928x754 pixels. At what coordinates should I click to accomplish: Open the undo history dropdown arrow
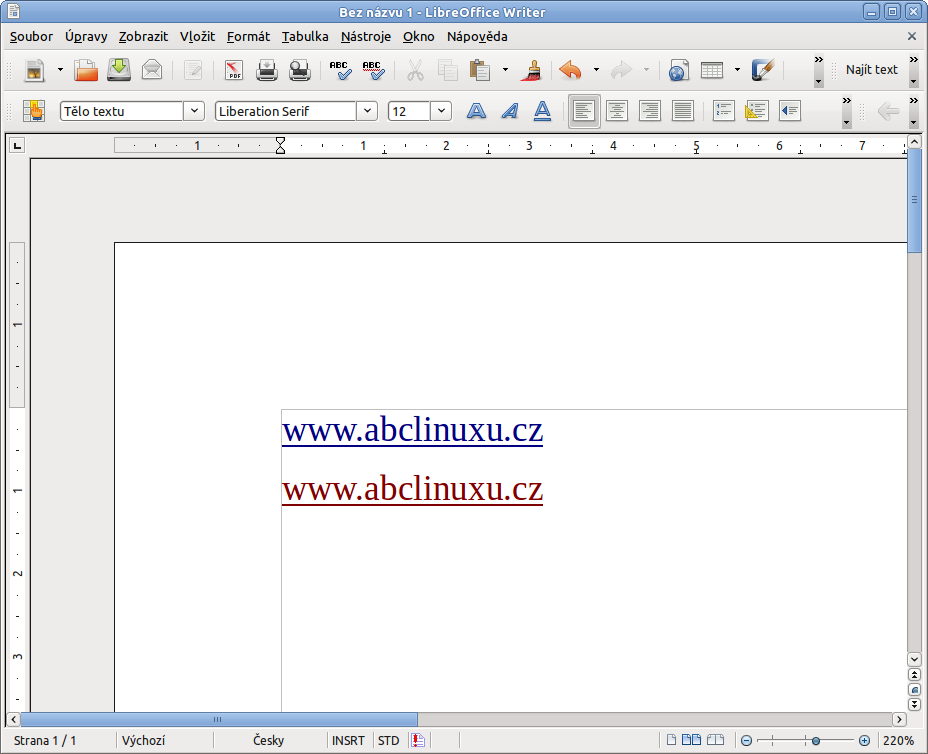pos(596,70)
